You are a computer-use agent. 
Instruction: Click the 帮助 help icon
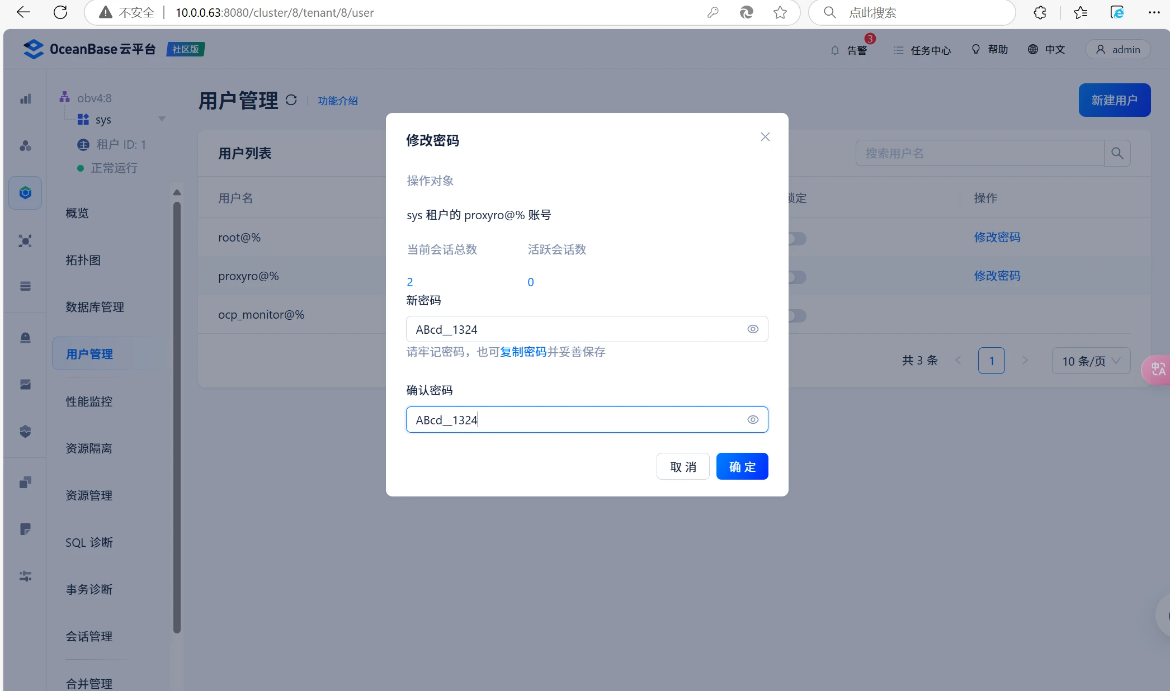point(988,48)
